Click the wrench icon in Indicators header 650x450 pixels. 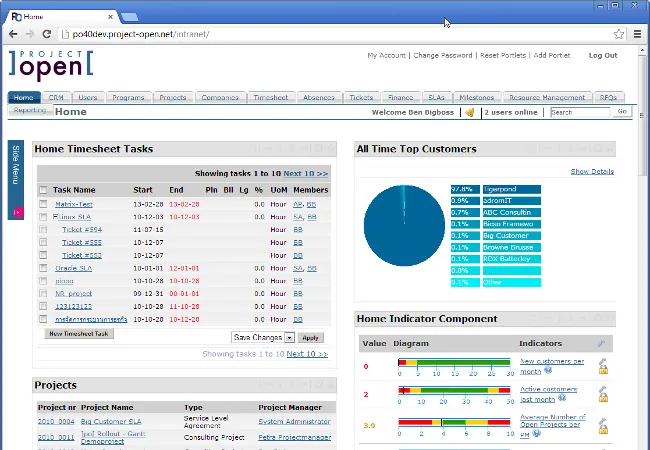tap(601, 343)
